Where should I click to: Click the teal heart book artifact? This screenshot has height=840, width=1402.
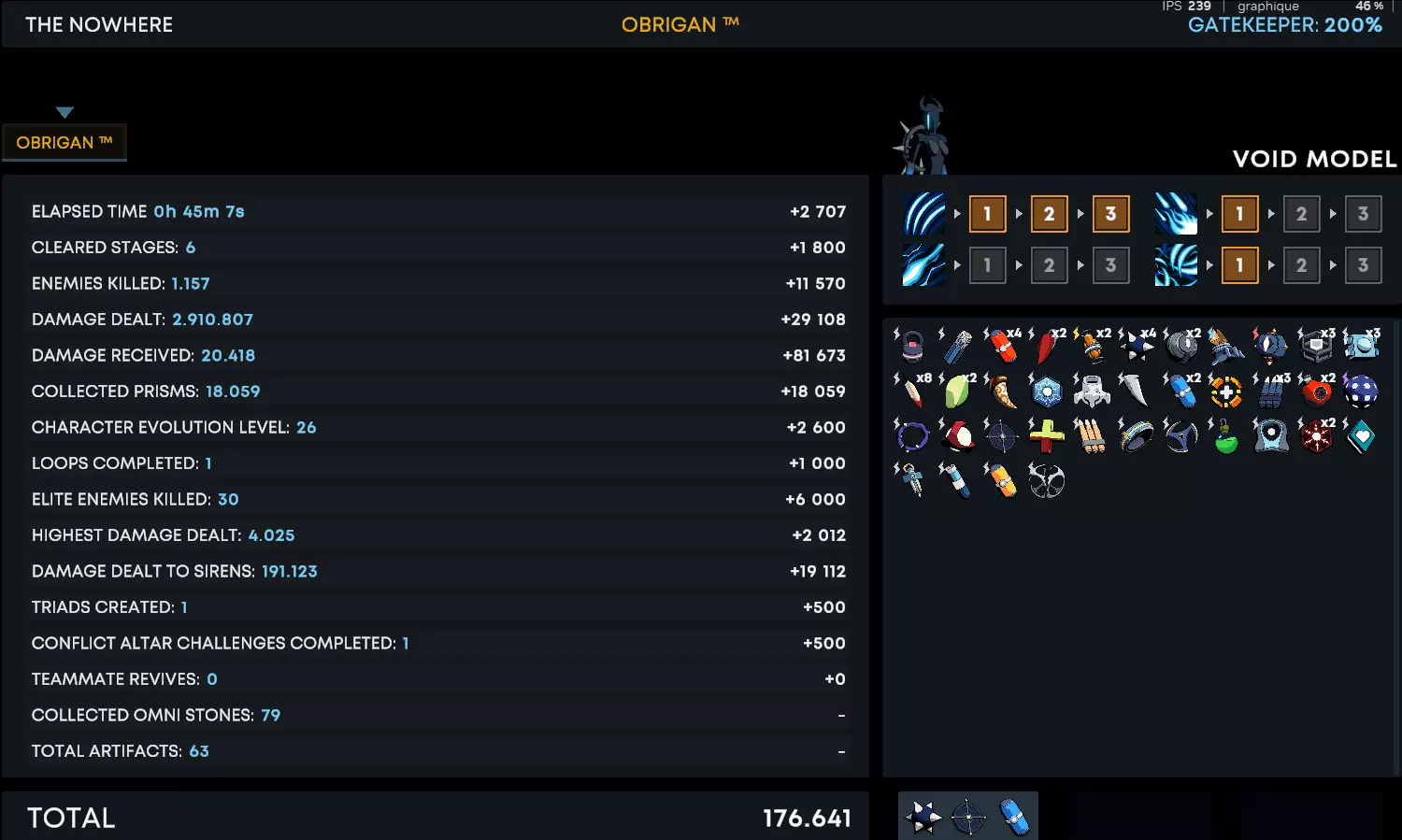(1362, 436)
